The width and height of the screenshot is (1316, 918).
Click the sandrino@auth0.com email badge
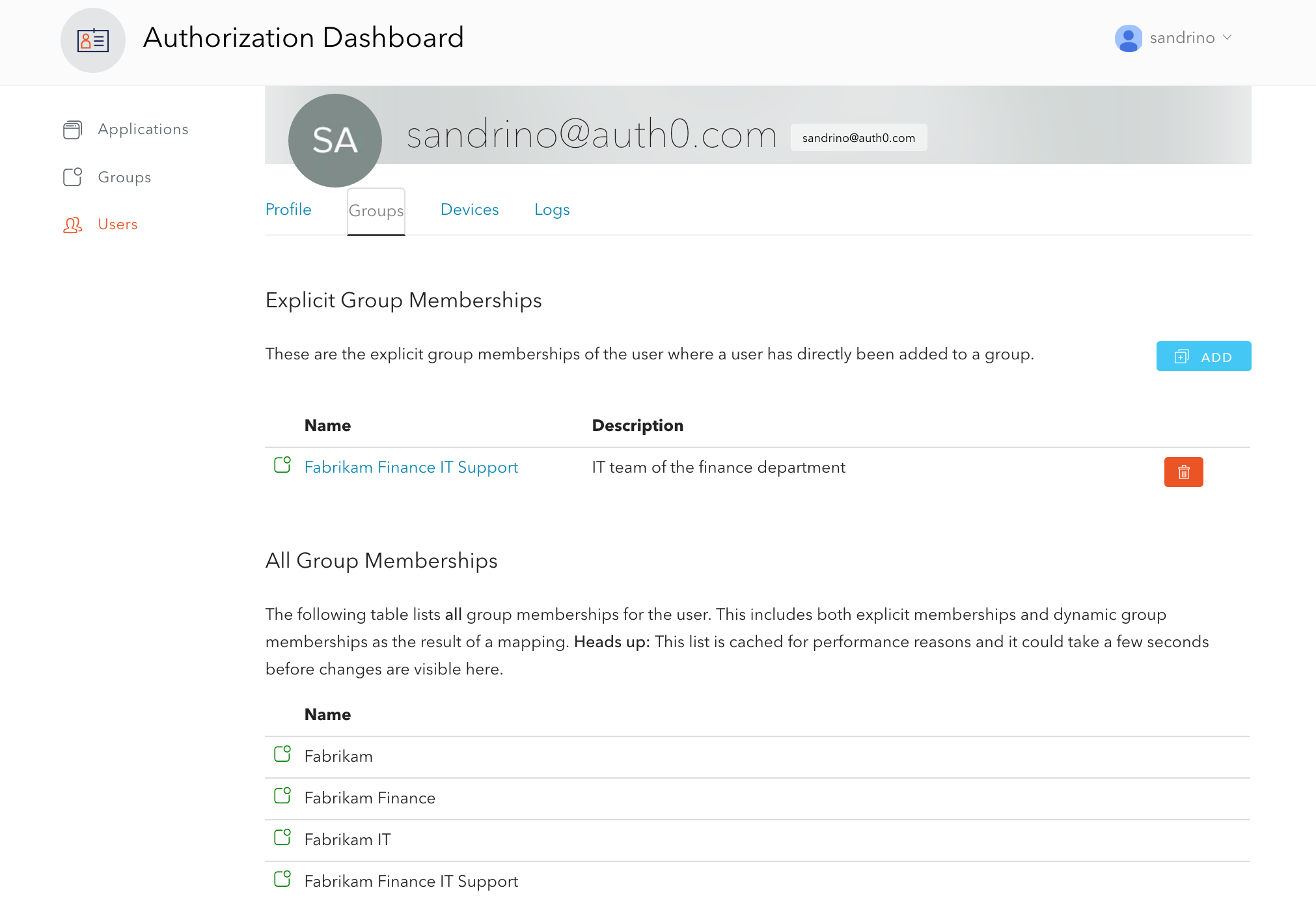click(858, 137)
